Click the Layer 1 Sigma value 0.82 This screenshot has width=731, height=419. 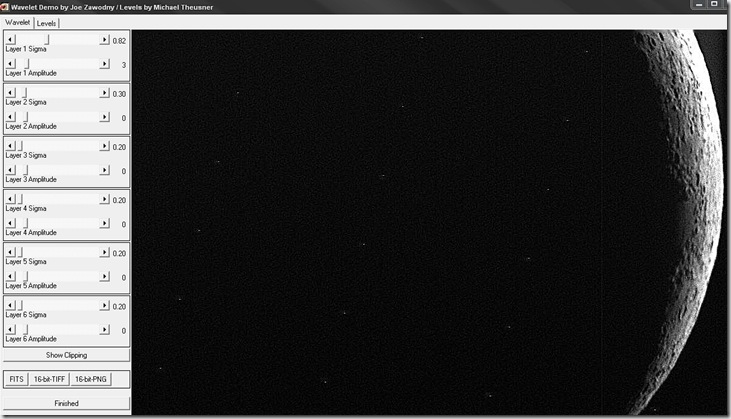119,41
